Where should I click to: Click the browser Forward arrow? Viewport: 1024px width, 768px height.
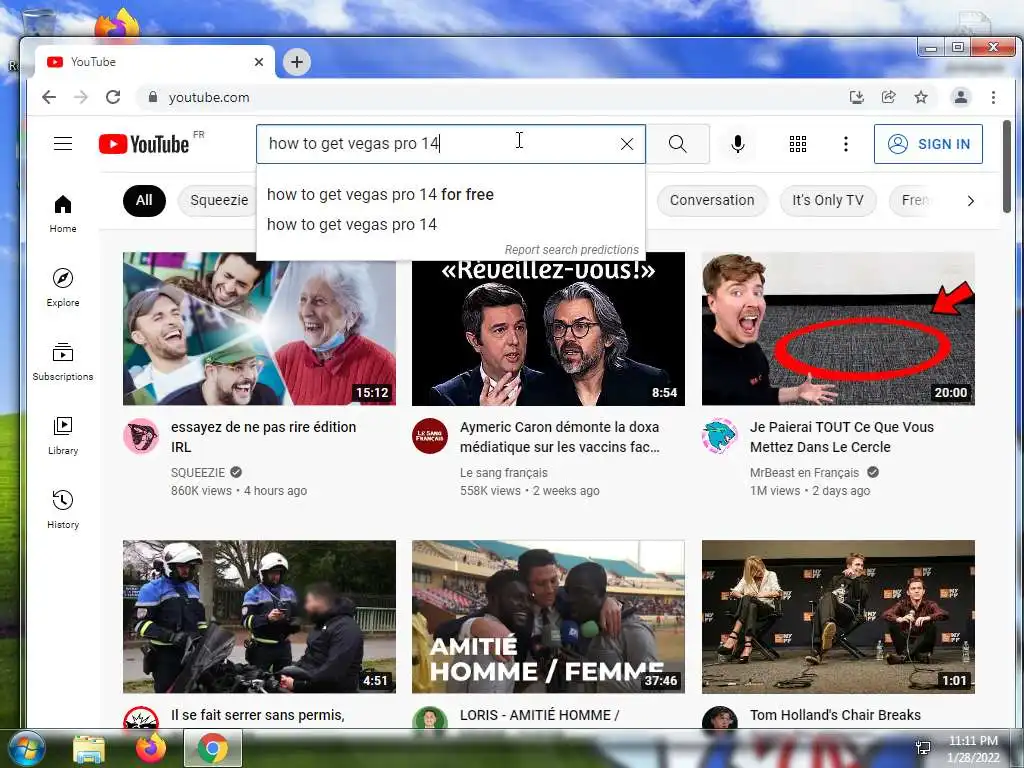(x=81, y=97)
